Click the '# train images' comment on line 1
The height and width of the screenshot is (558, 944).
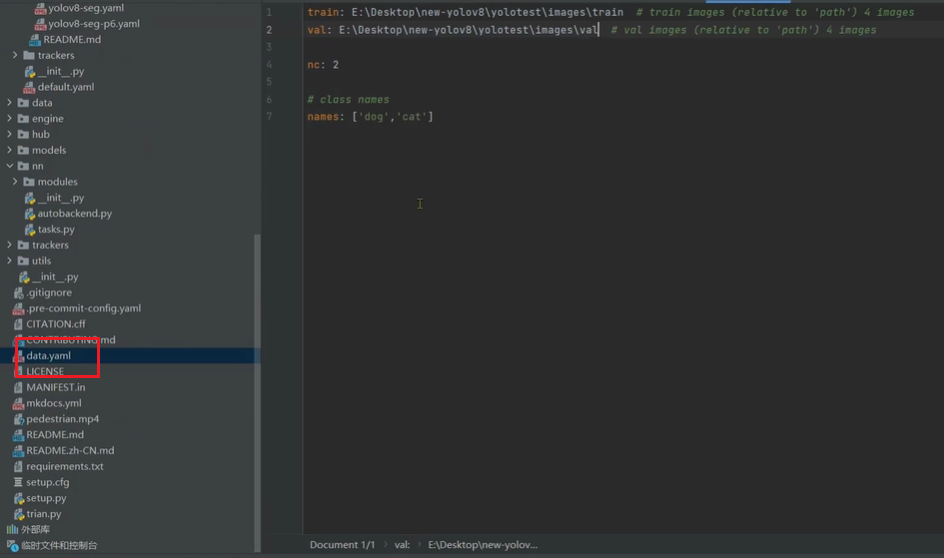point(775,12)
